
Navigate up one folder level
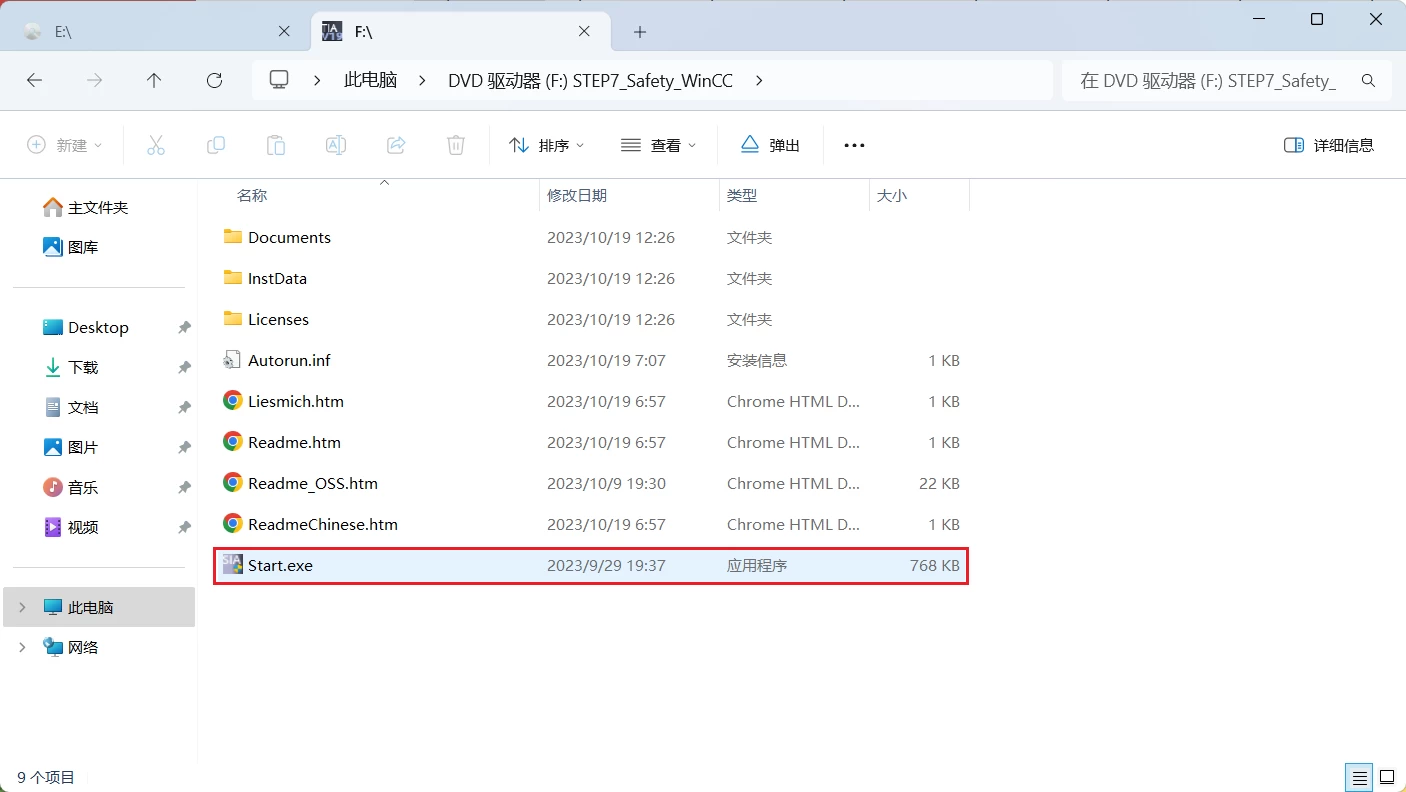pos(154,81)
